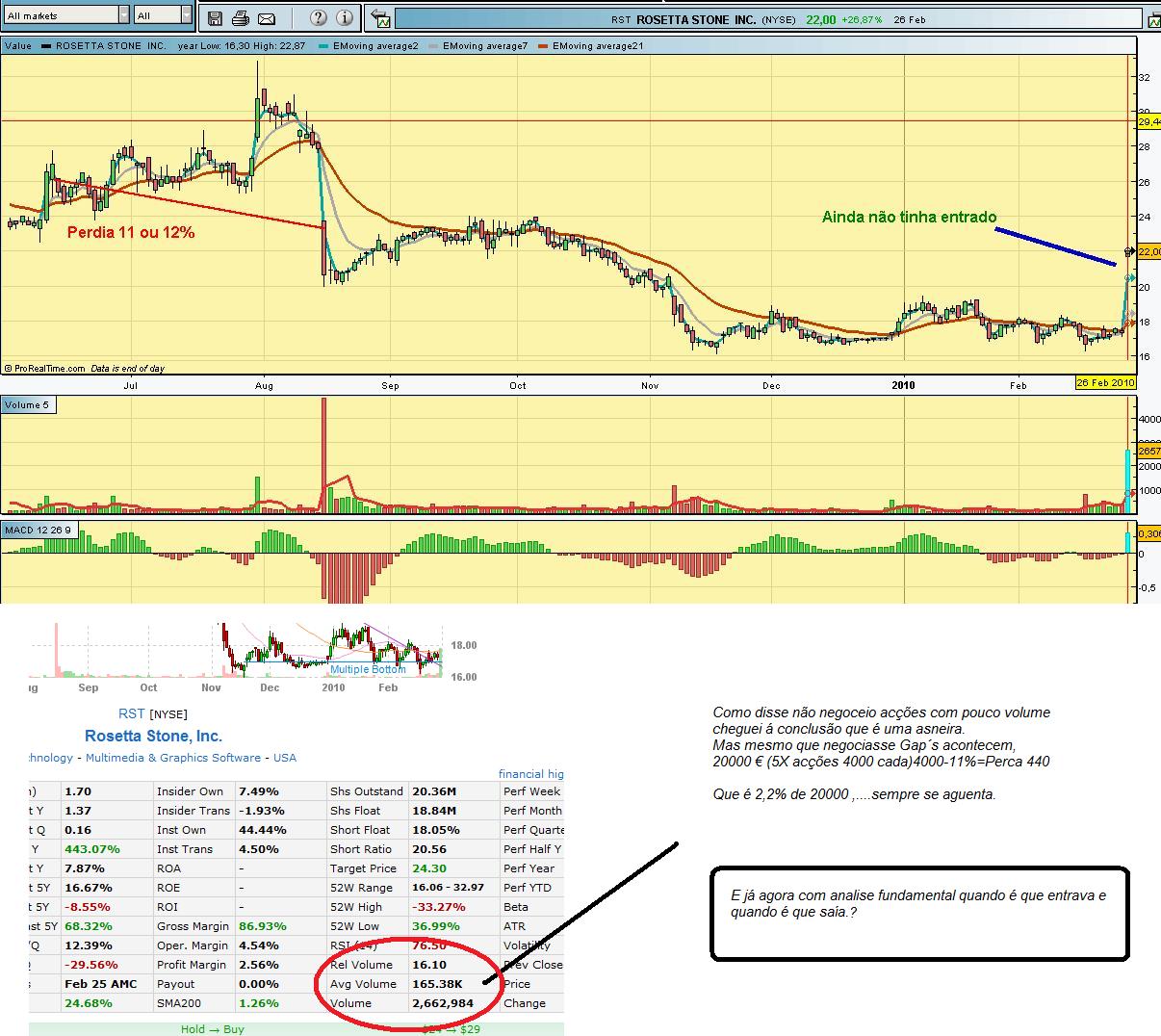Click the 443.07% green value cell
Screen dimensions: 1161x1036
(91, 849)
